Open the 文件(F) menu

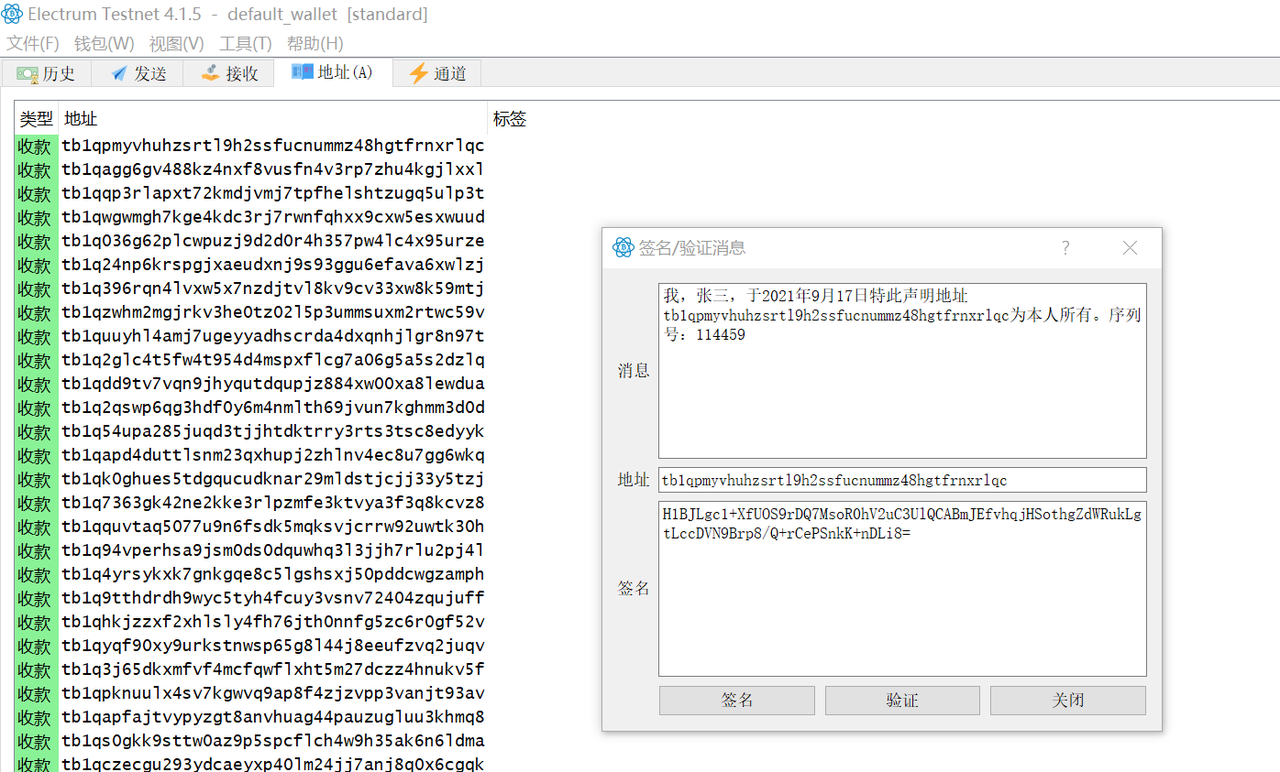click(x=33, y=44)
